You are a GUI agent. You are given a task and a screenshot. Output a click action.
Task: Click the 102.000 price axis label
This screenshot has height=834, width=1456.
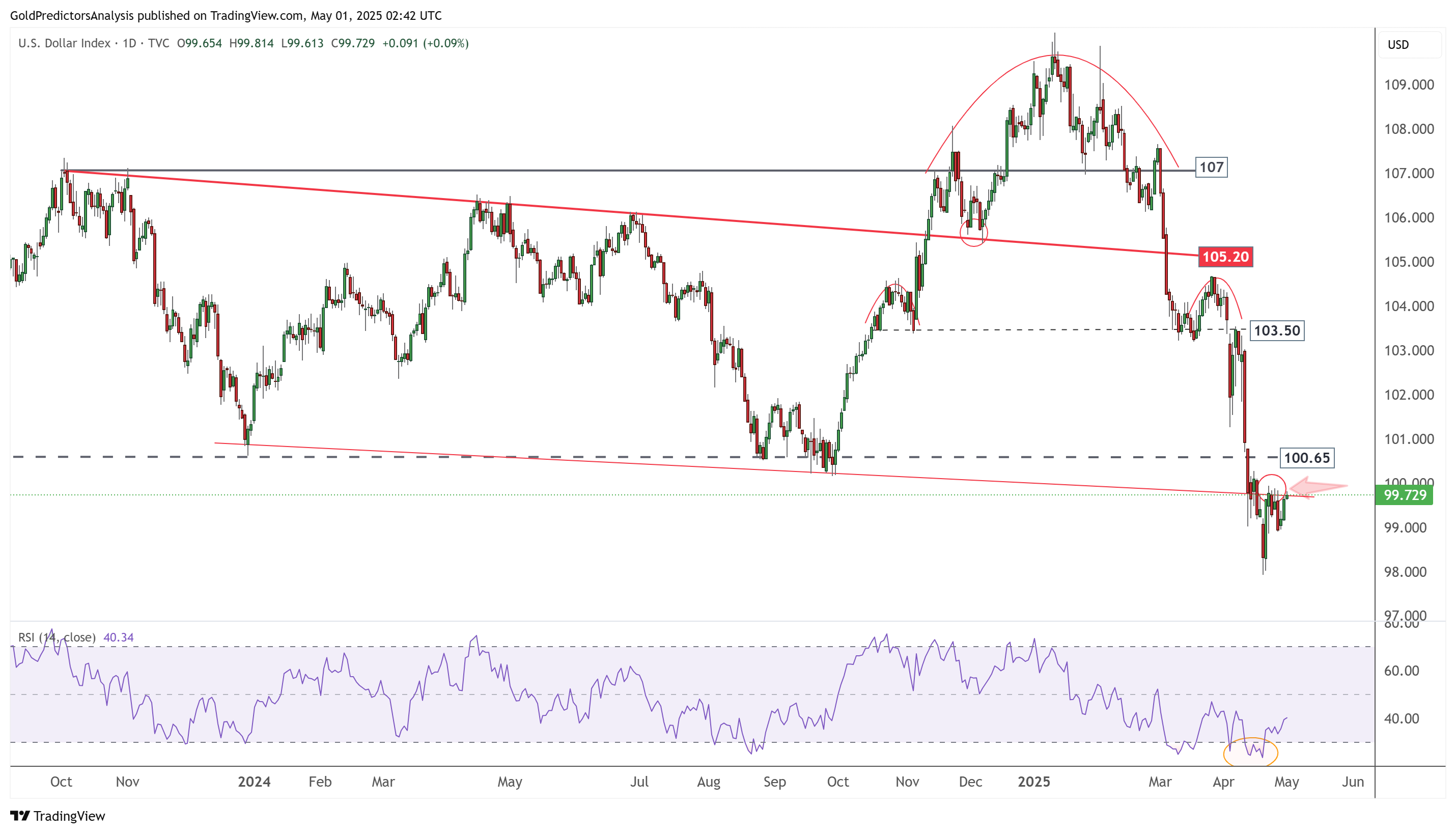click(1409, 395)
